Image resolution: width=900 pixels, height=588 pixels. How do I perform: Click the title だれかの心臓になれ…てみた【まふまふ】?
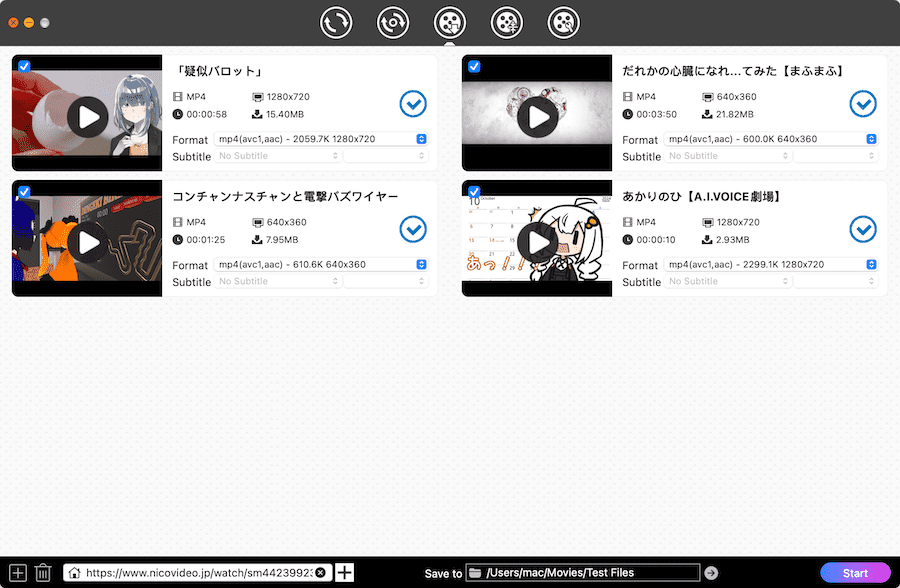(735, 71)
